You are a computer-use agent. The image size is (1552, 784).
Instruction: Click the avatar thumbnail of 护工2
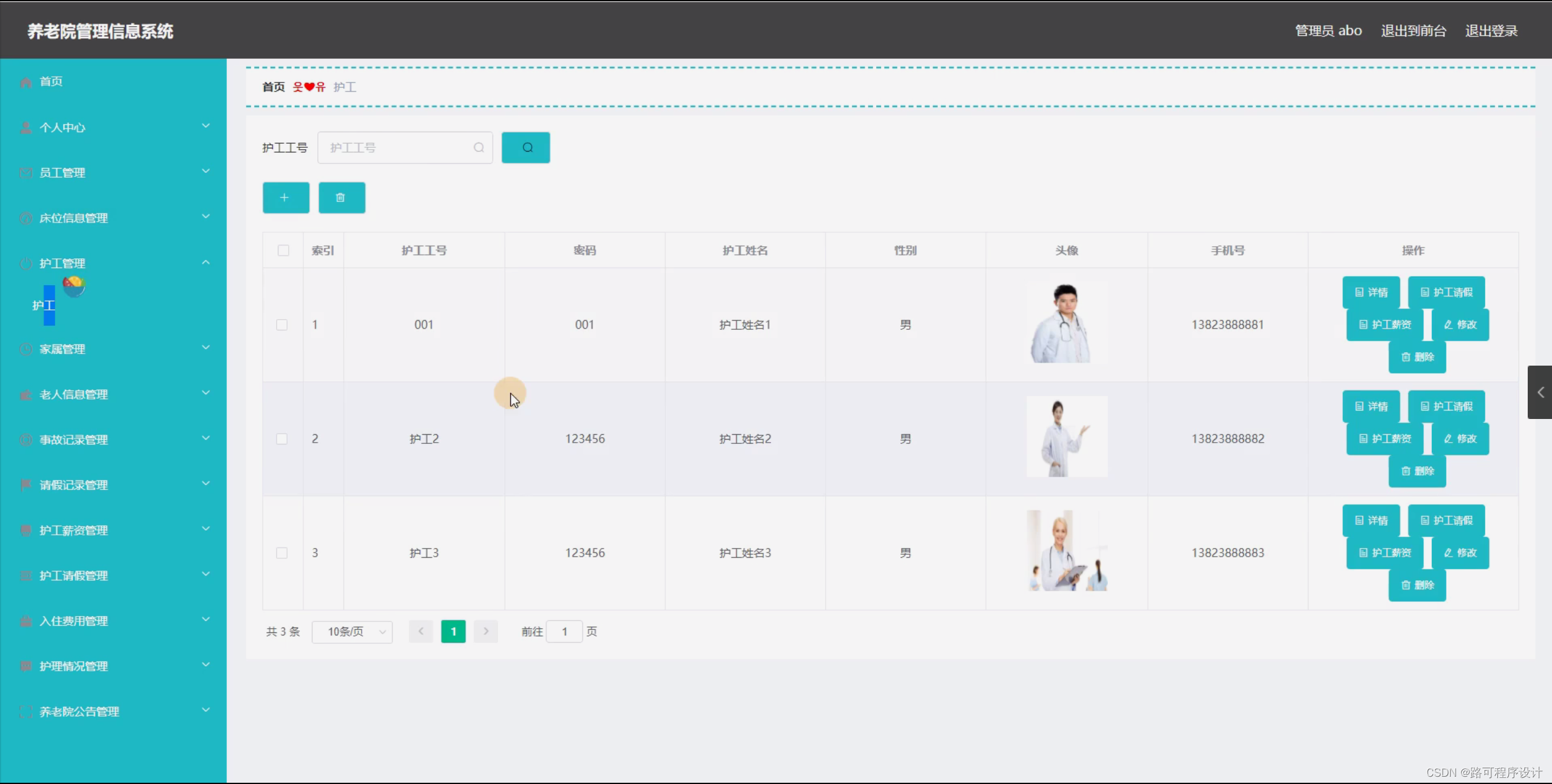pyautogui.click(x=1067, y=437)
